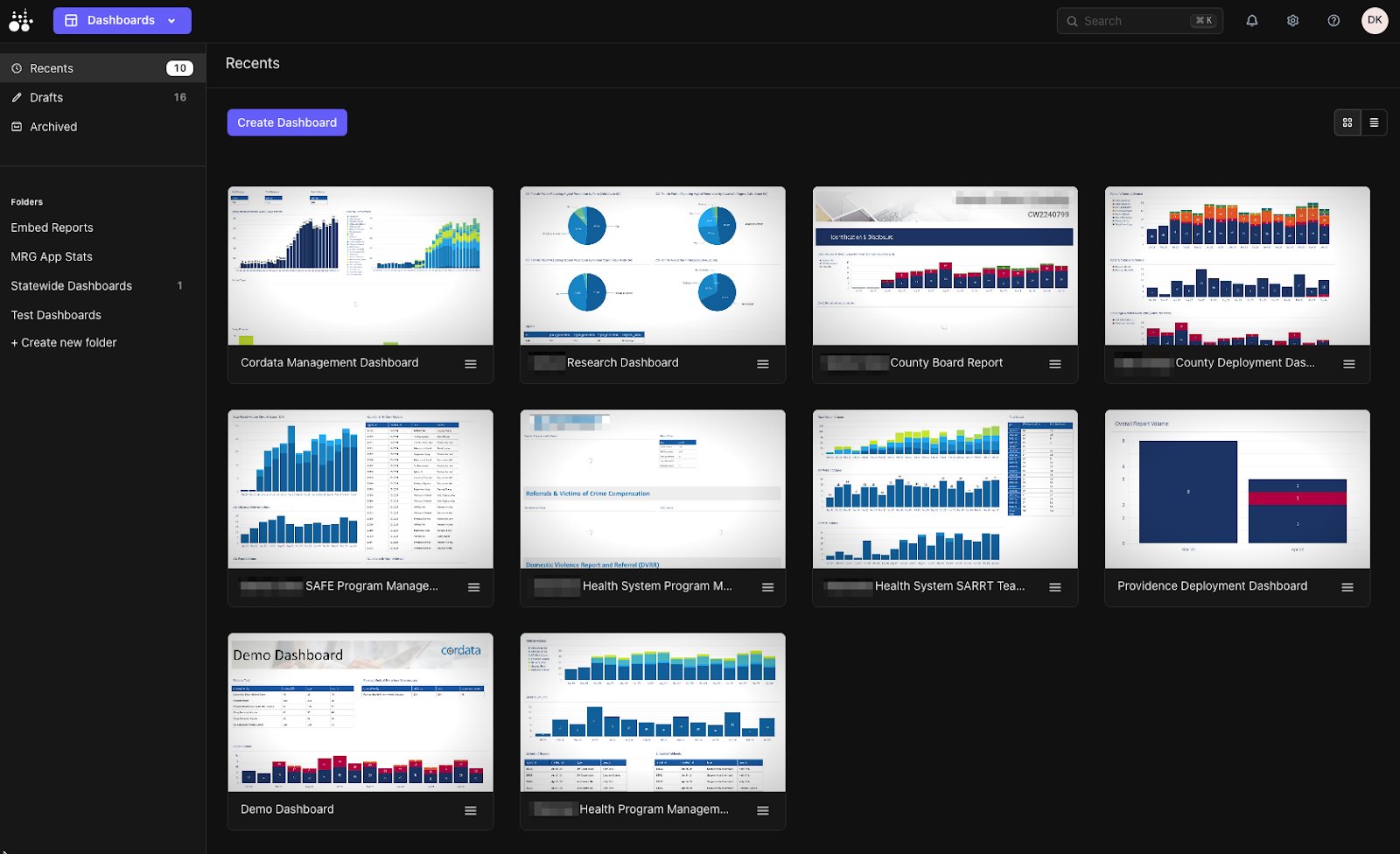Open the Demo Dashboard card menu
This screenshot has height=854, width=1400.
471,809
